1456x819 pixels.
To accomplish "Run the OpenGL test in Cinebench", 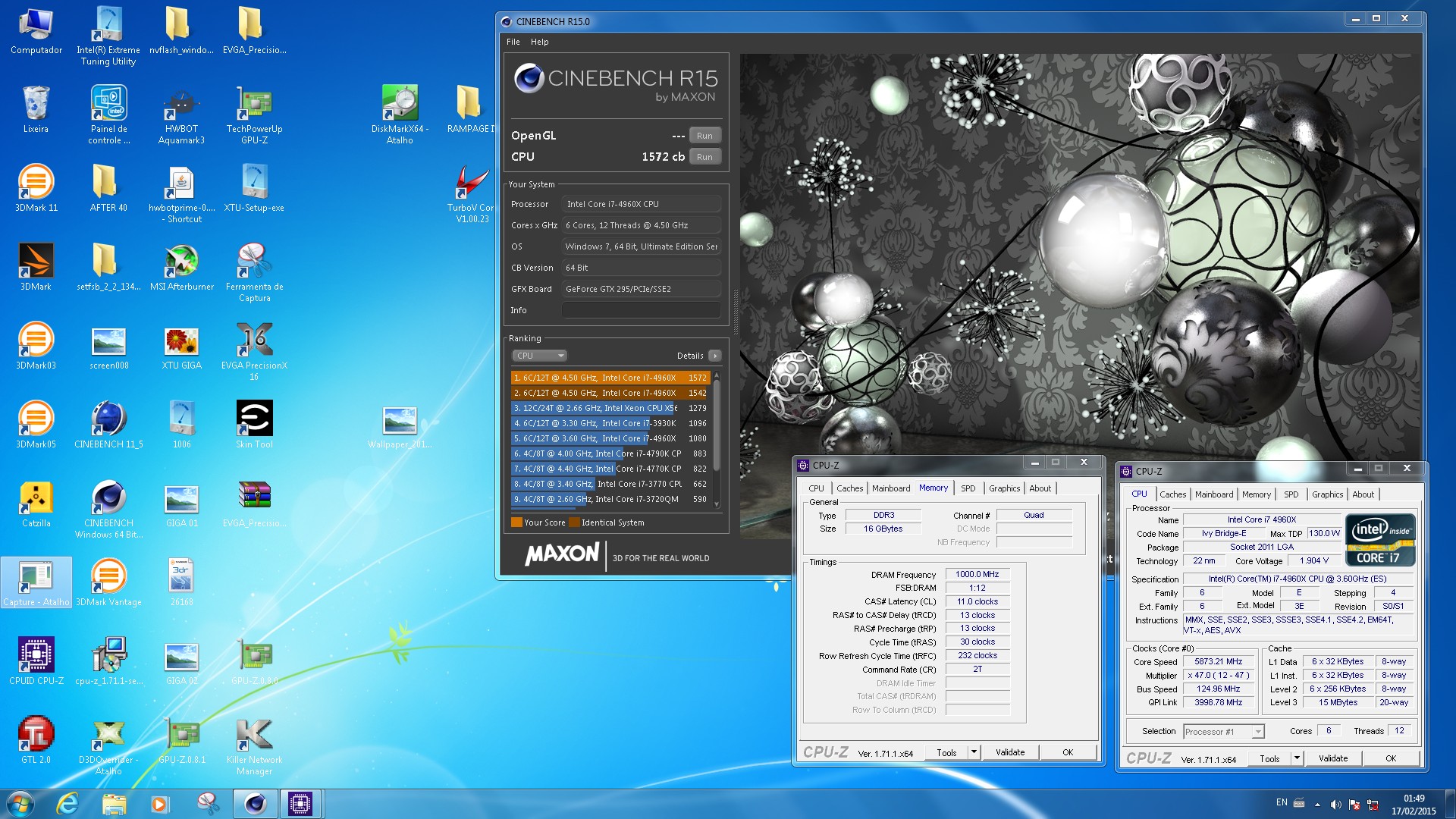I will coord(704,136).
